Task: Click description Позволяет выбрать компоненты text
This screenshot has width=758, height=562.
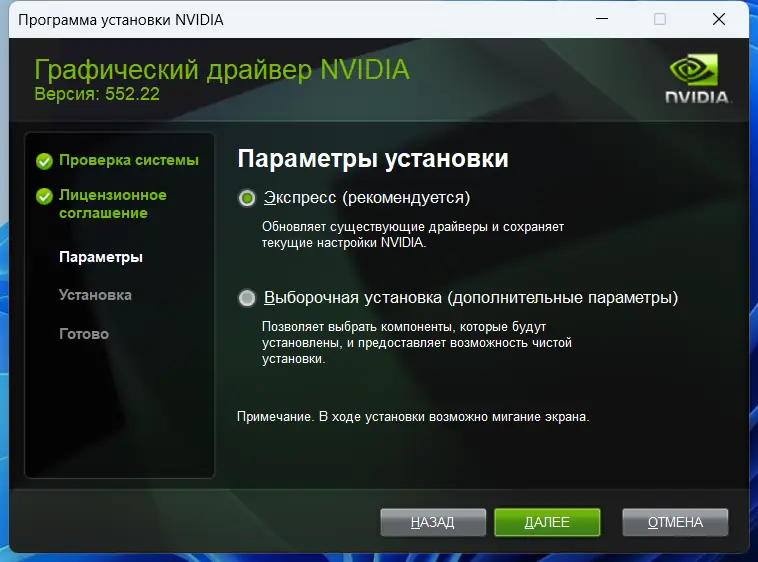Action: pyautogui.click(x=417, y=343)
